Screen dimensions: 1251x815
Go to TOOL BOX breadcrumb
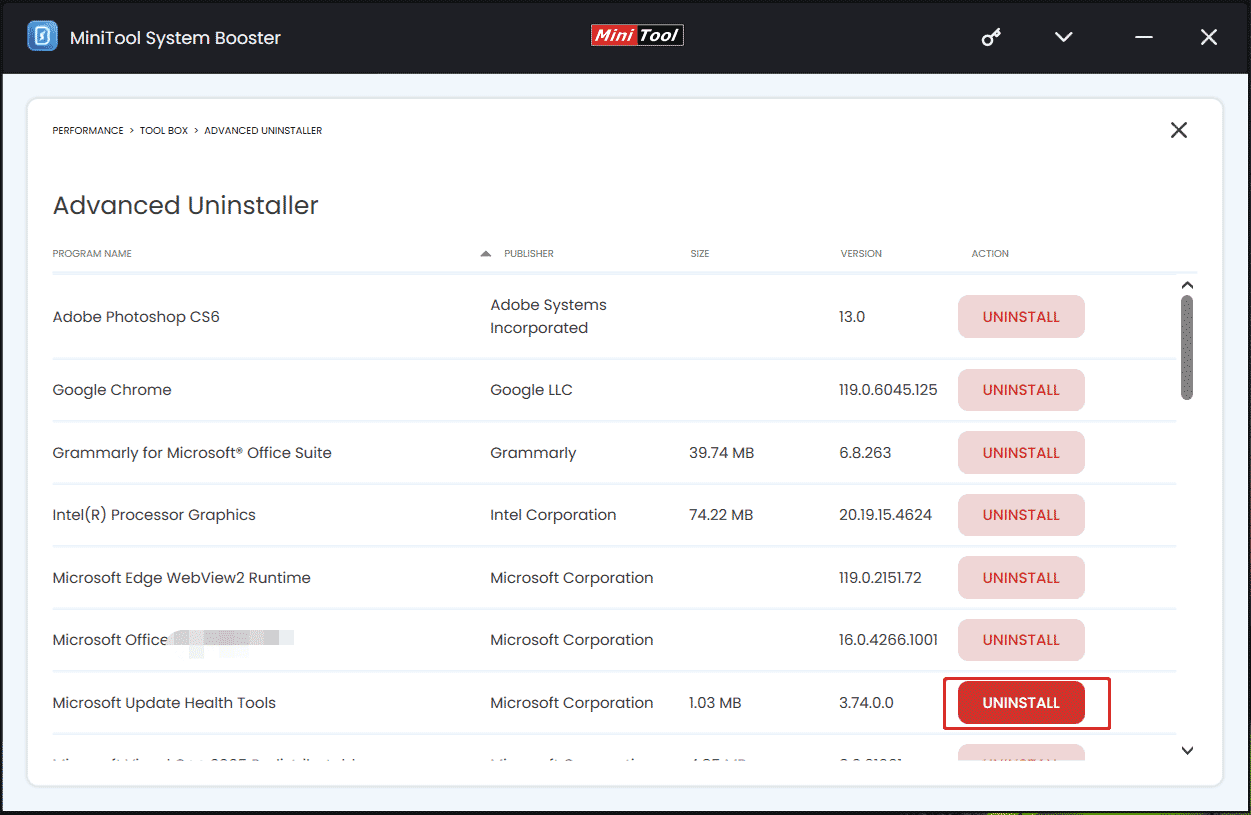click(164, 131)
